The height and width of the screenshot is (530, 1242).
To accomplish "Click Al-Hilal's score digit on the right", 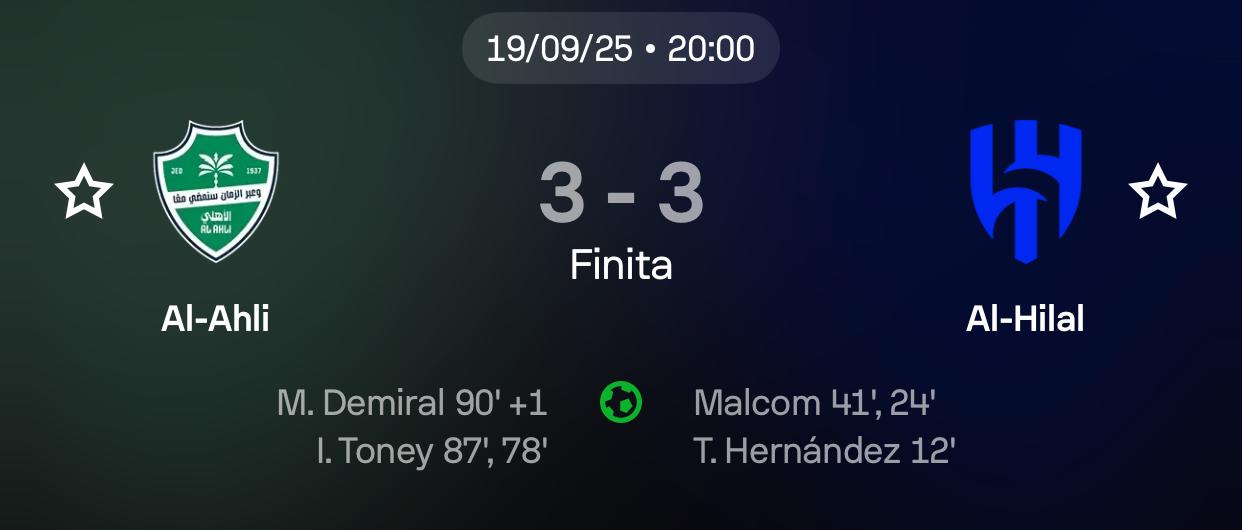I will coord(681,195).
